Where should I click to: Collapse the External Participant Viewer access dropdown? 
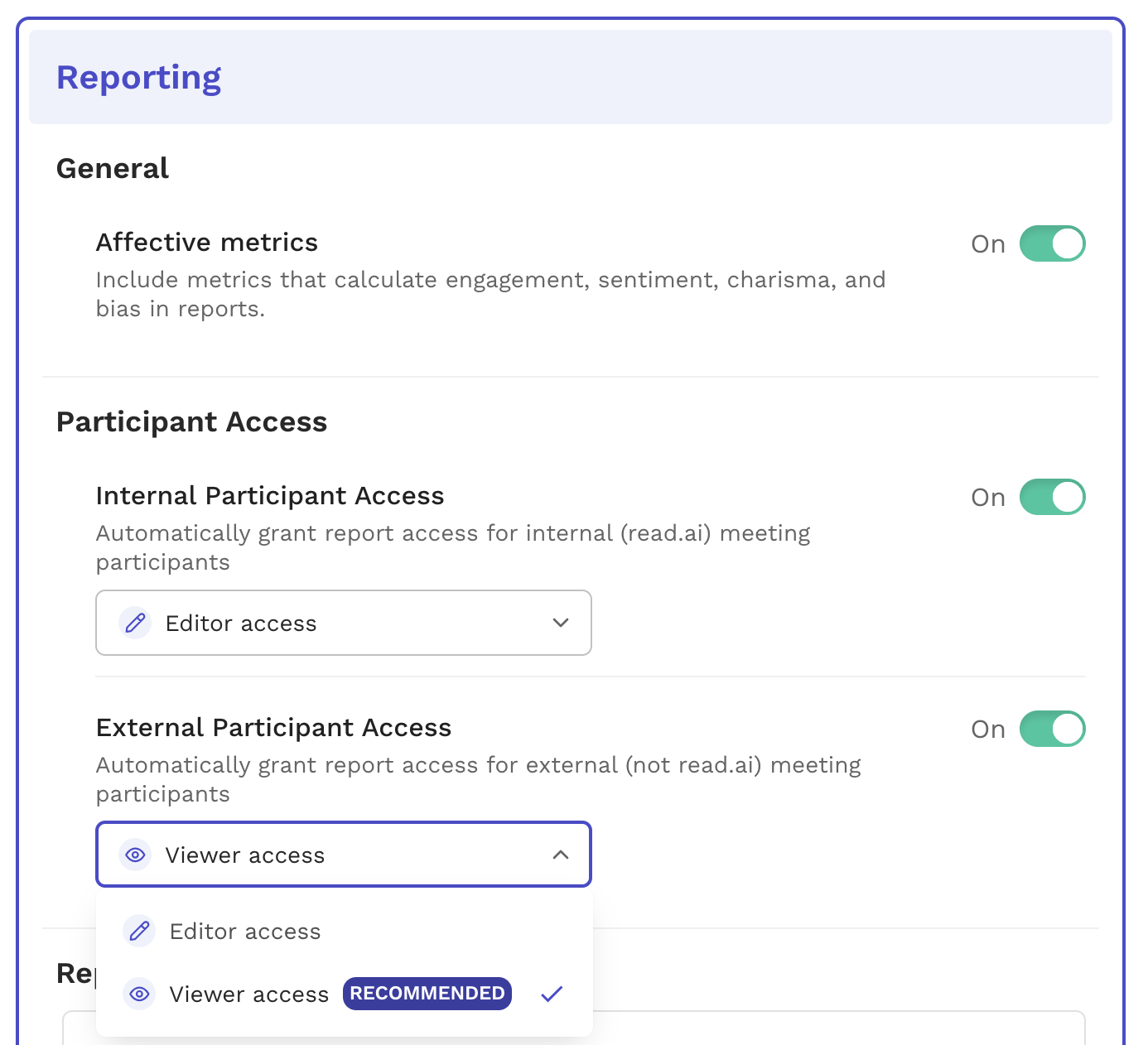coord(344,855)
